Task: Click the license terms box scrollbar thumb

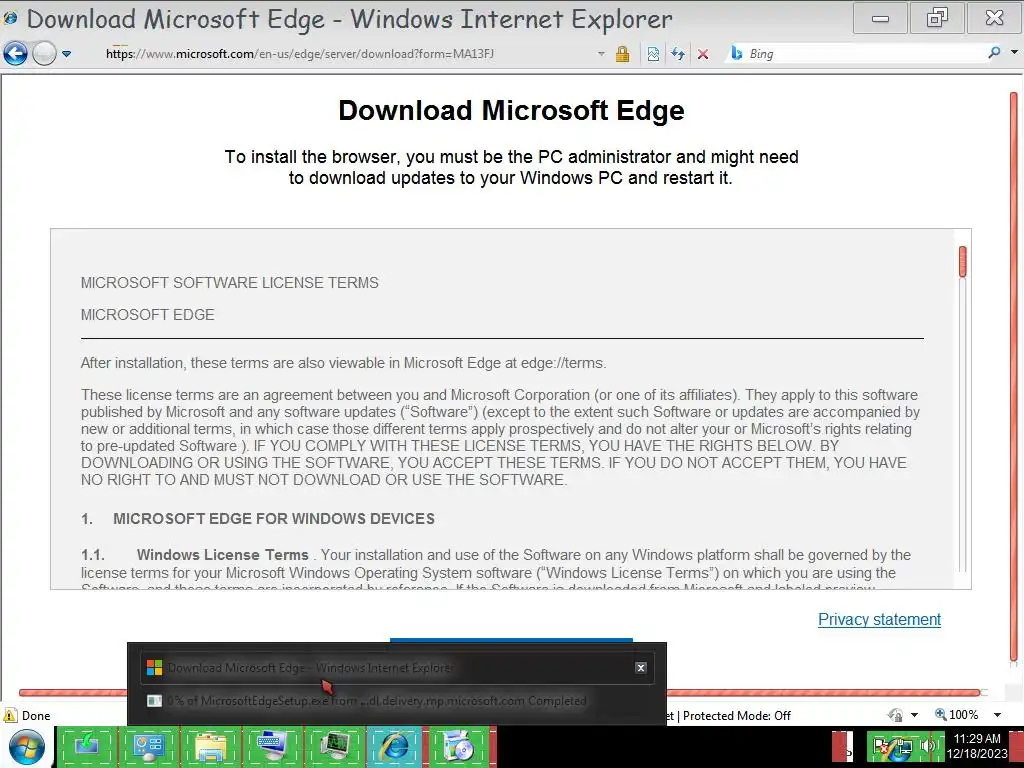Action: (x=963, y=261)
